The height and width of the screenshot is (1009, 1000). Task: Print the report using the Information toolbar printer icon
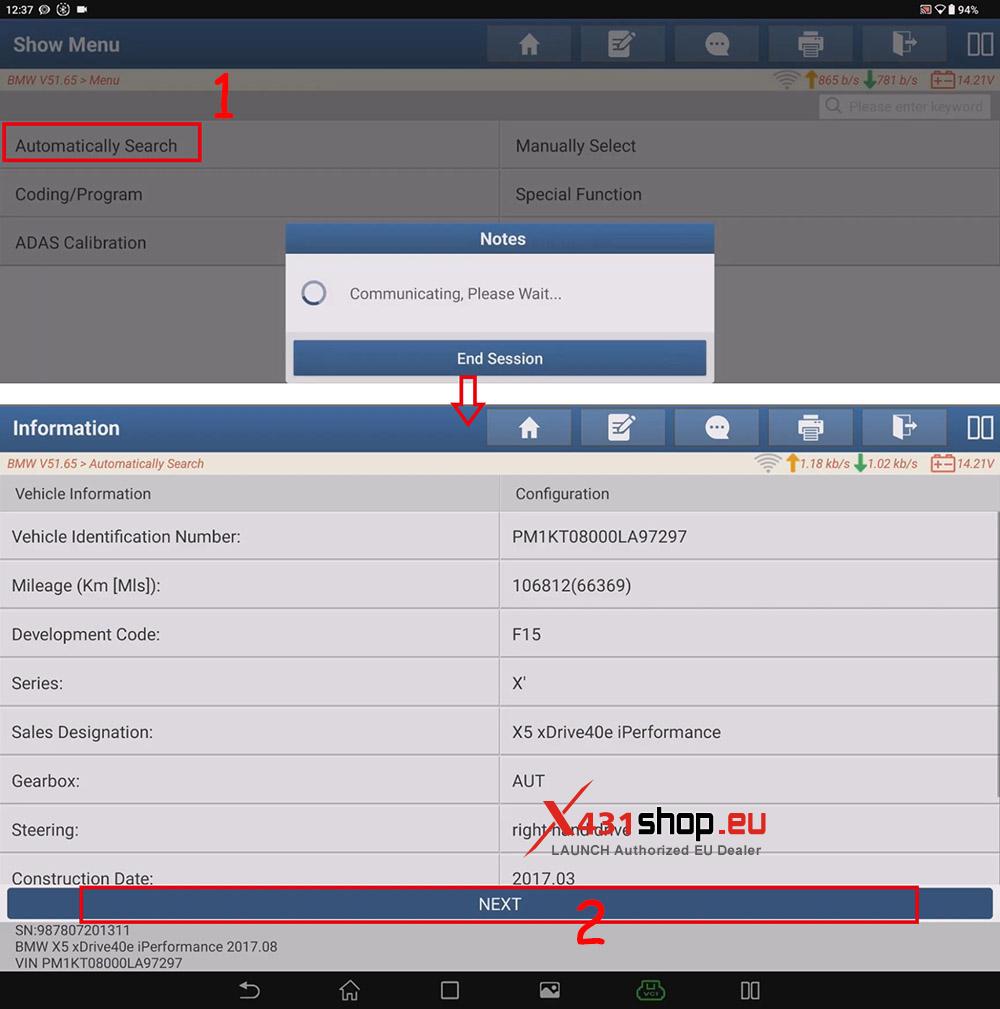point(810,428)
